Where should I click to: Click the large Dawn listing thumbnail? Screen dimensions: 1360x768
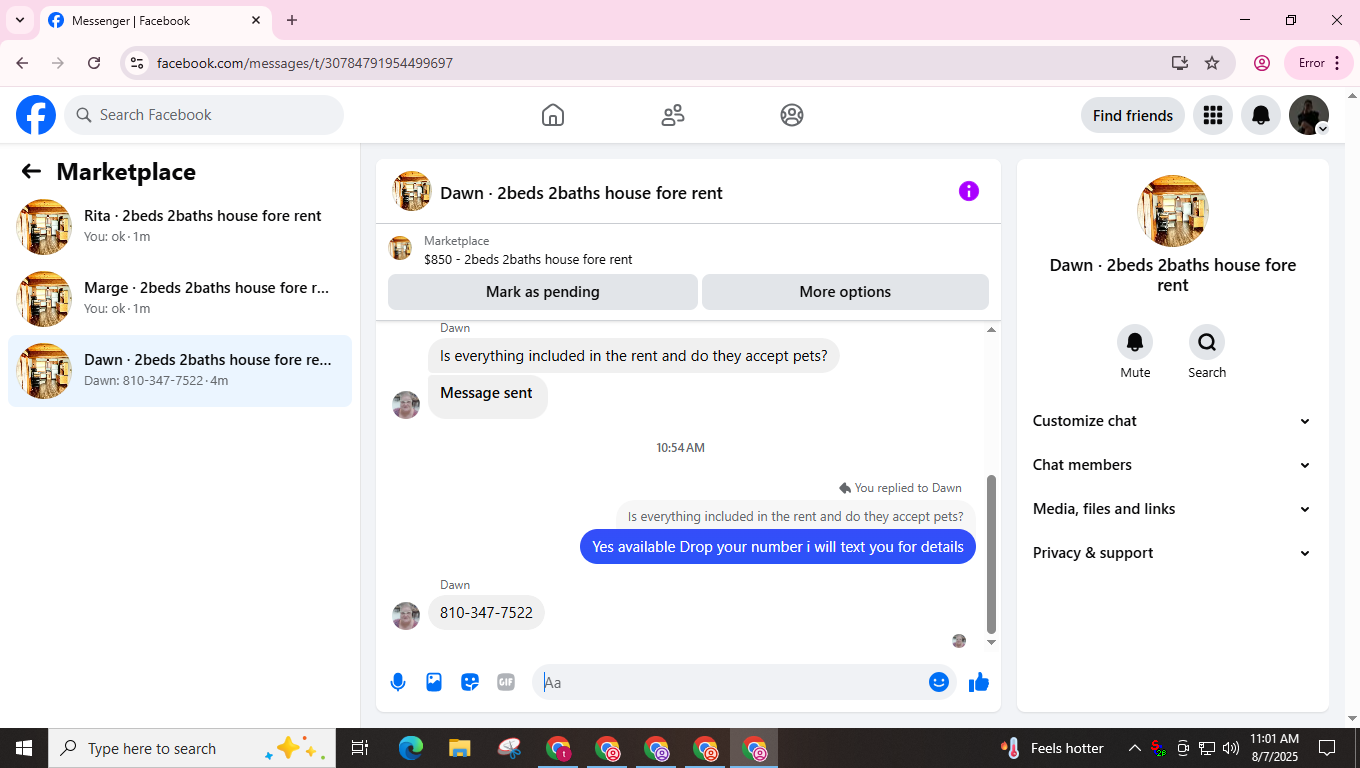point(1173,211)
